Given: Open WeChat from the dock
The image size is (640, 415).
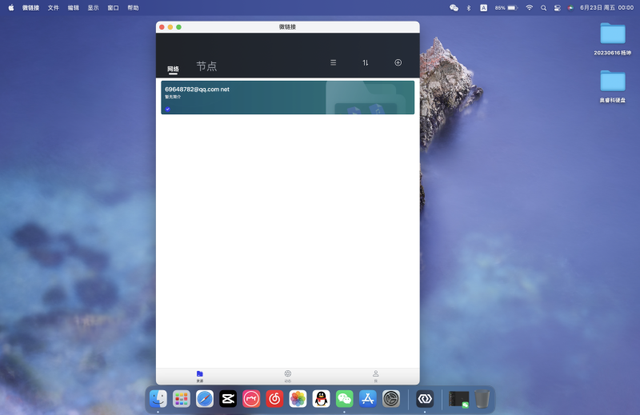Looking at the screenshot, I should 344,399.
